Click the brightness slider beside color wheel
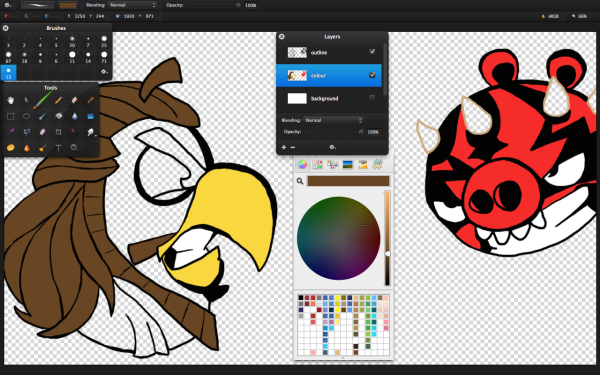The width and height of the screenshot is (600, 375). pos(387,238)
